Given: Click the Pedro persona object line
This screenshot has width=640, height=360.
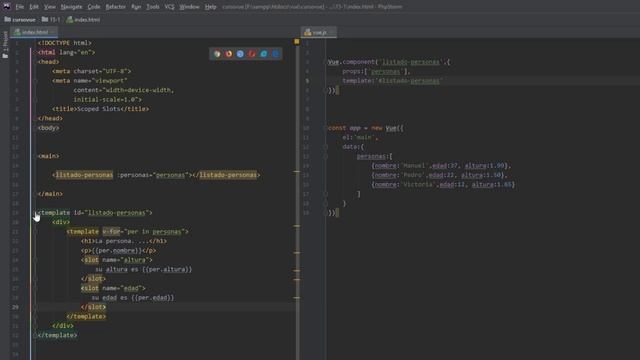Looking at the screenshot, I should tap(439, 175).
